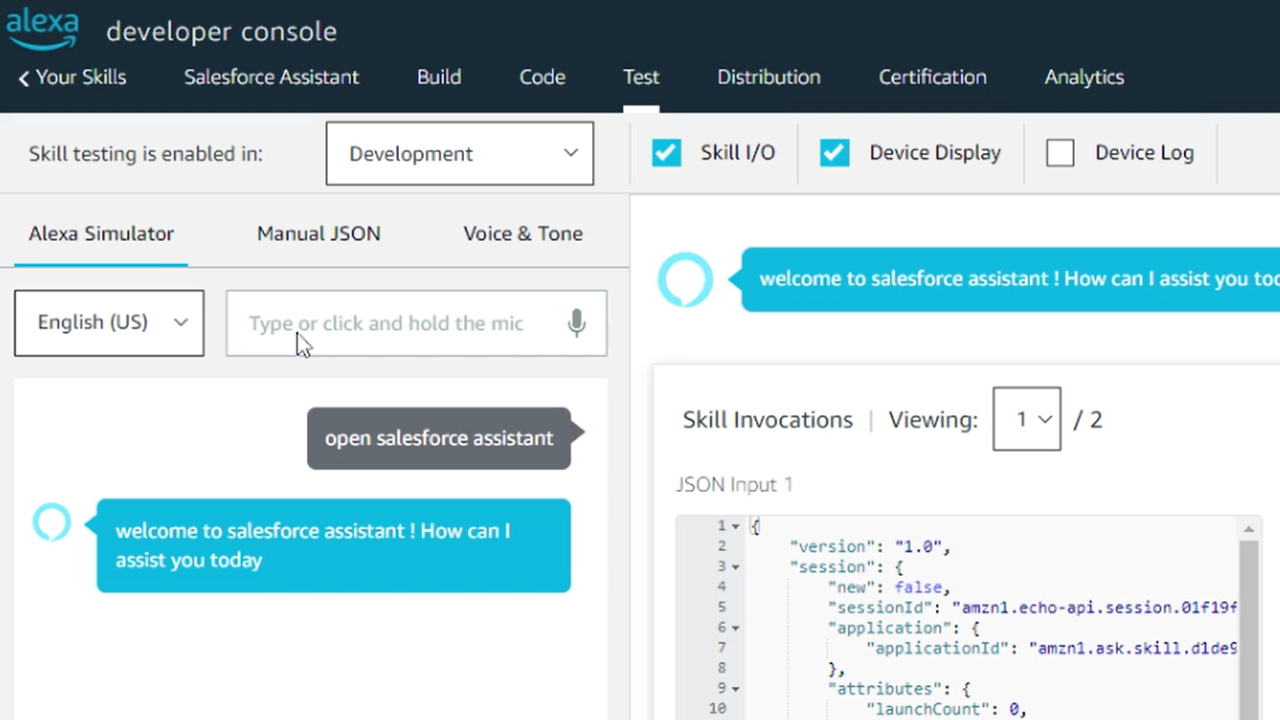Open the Skill Invocations viewing number dropdown
1280x720 pixels.
pyautogui.click(x=1027, y=419)
